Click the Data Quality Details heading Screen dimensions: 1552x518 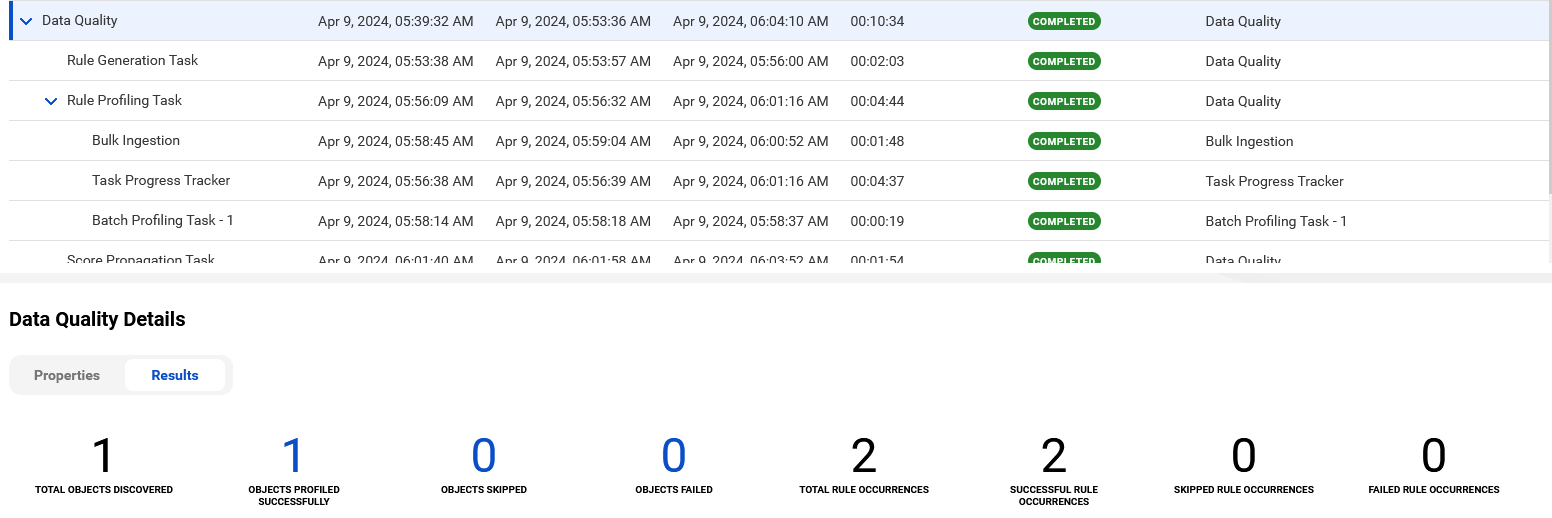coord(97,320)
